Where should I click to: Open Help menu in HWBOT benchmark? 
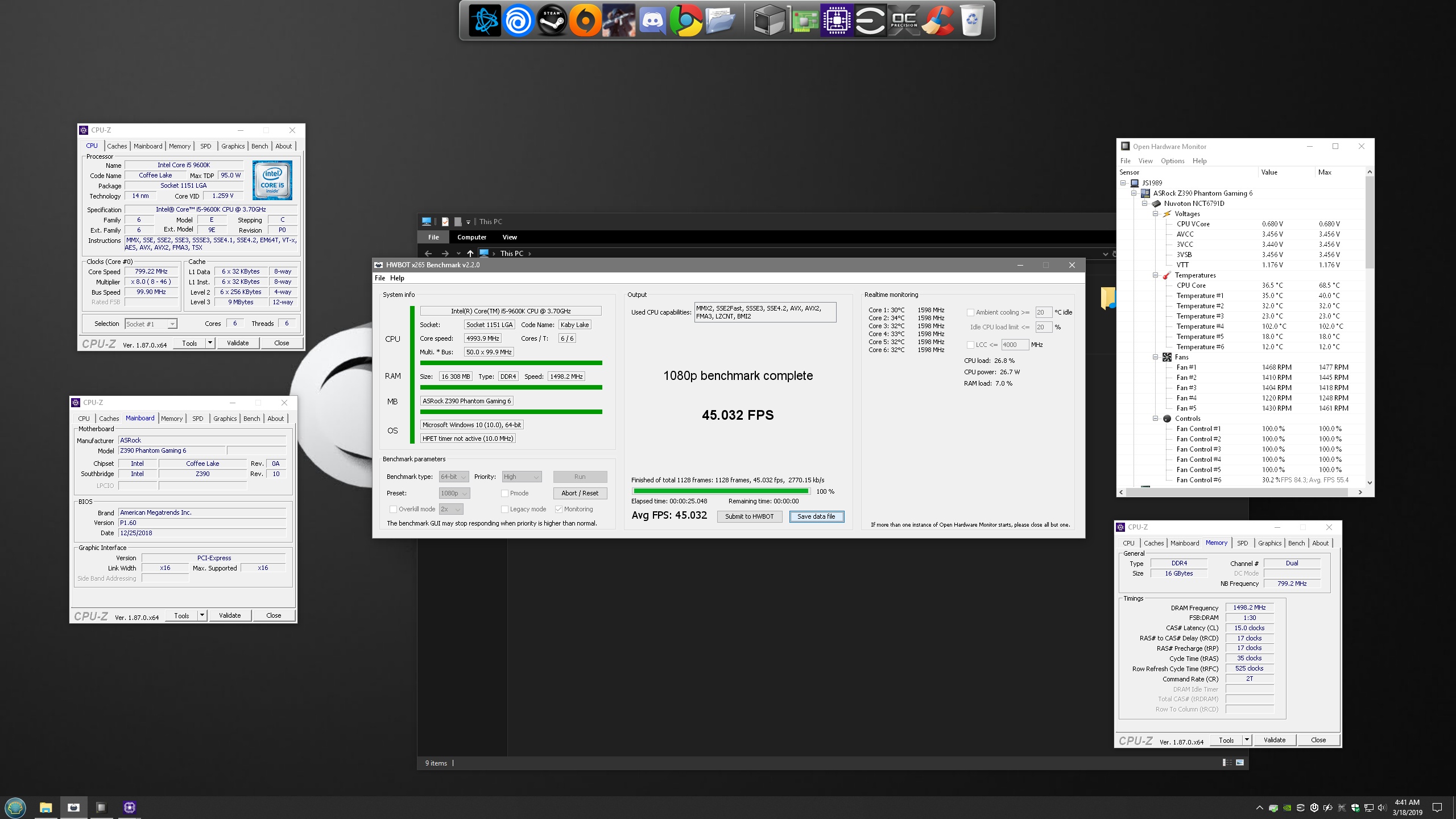point(397,278)
